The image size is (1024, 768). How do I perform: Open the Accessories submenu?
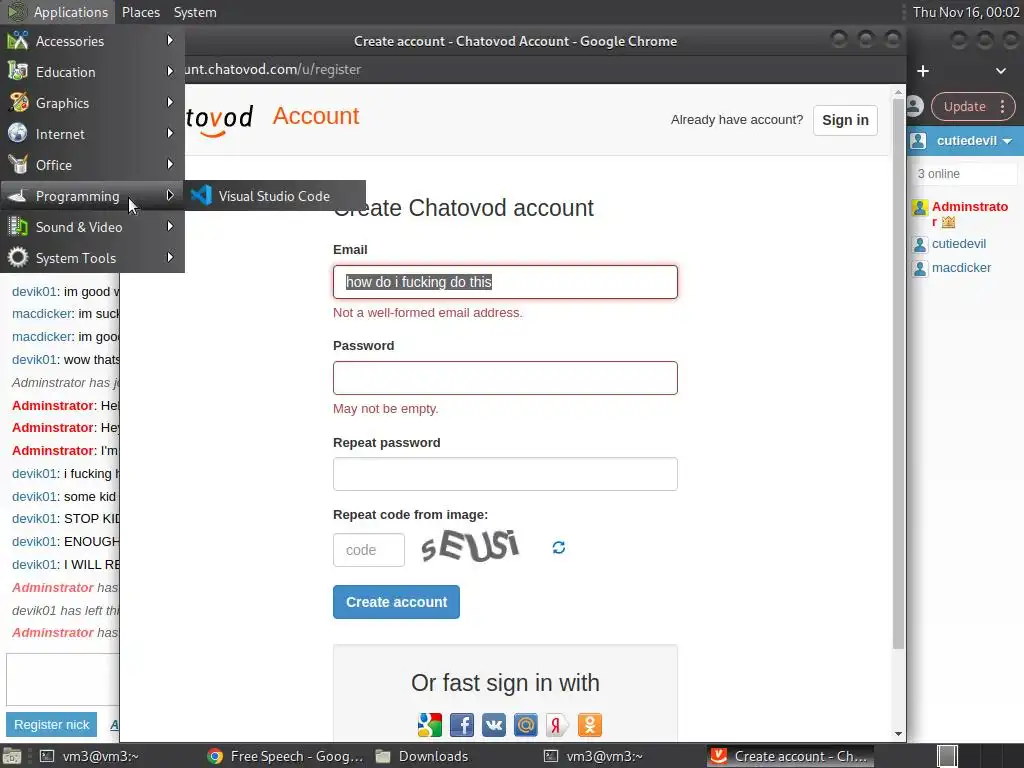click(x=92, y=41)
